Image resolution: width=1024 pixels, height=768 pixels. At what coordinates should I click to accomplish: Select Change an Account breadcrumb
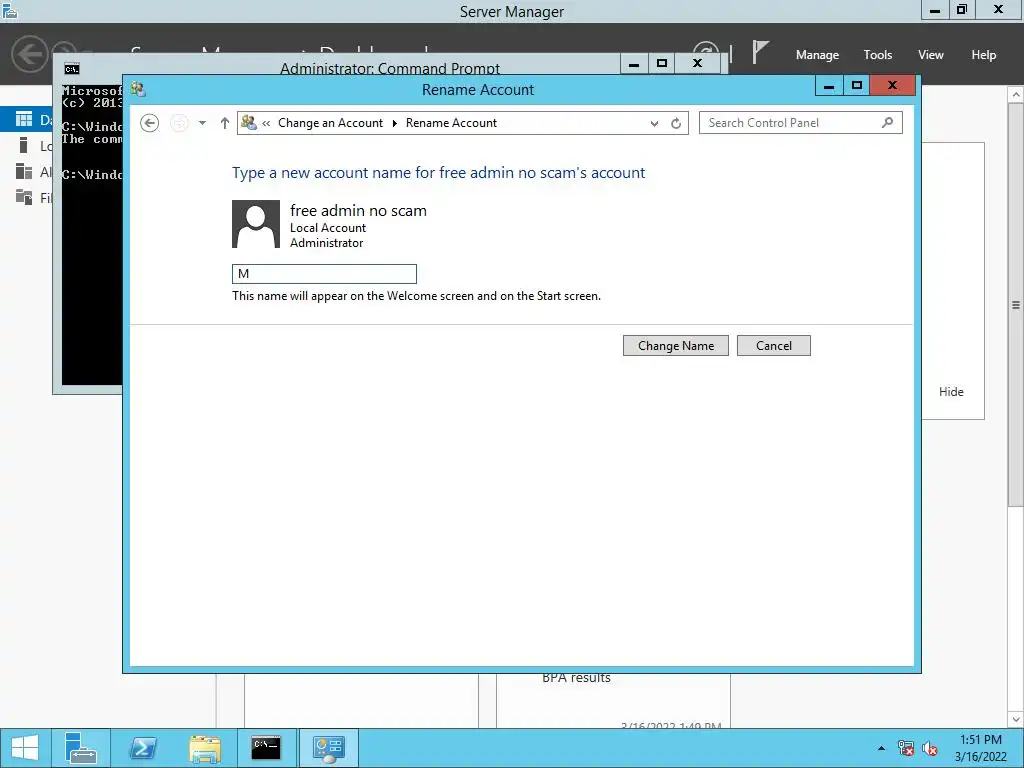click(330, 123)
